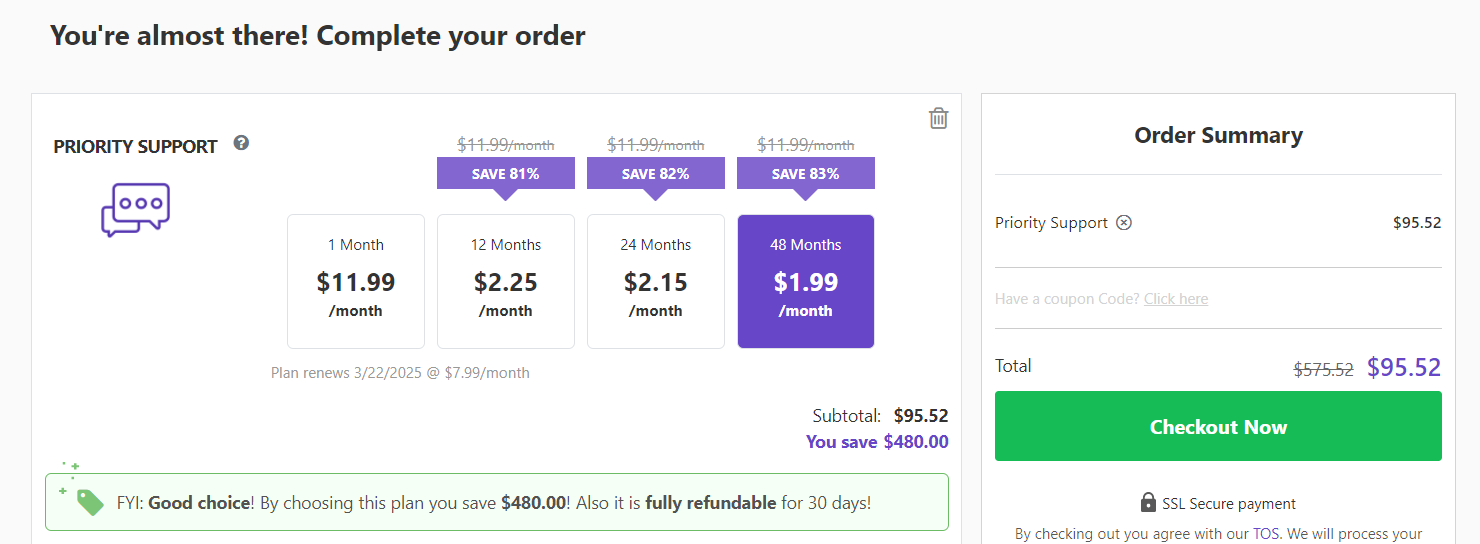
Task: Click the Priority Support chat bubbles icon
Action: click(136, 210)
